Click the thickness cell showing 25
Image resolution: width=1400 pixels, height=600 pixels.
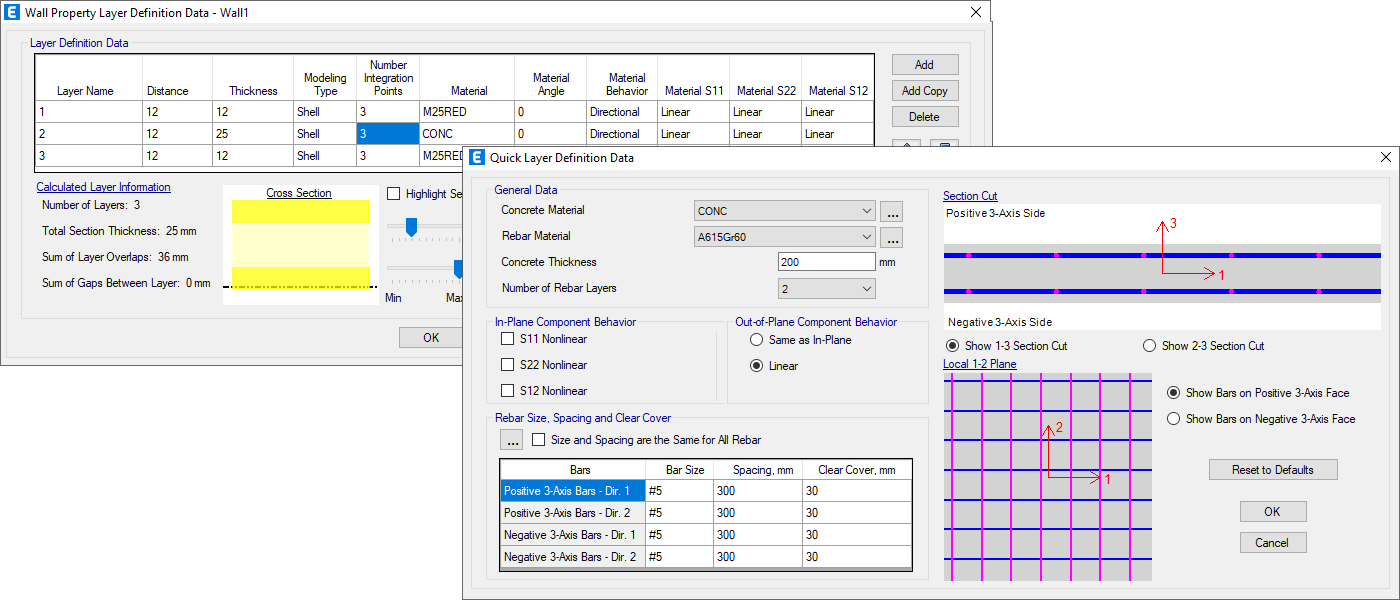tap(253, 134)
